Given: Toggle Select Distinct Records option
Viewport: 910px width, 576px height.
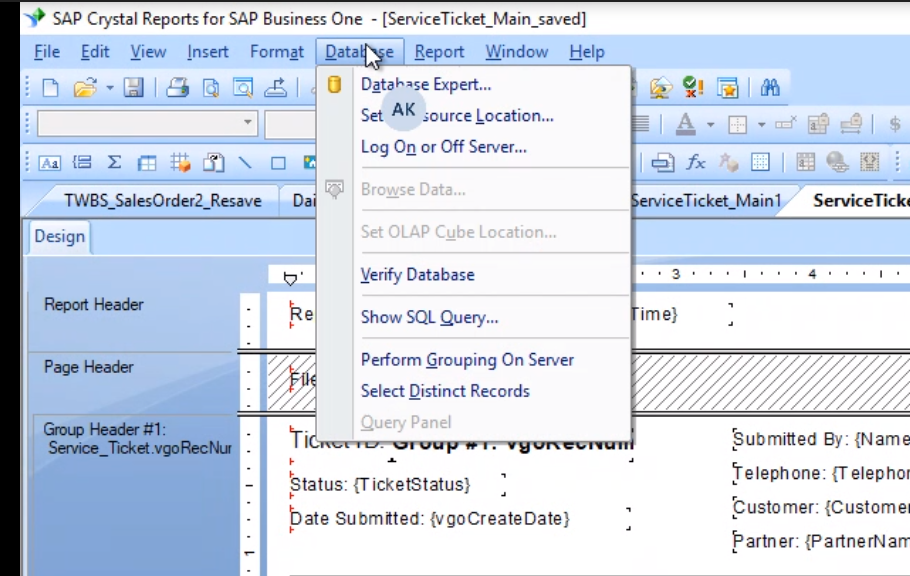Looking at the screenshot, I should pos(445,391).
